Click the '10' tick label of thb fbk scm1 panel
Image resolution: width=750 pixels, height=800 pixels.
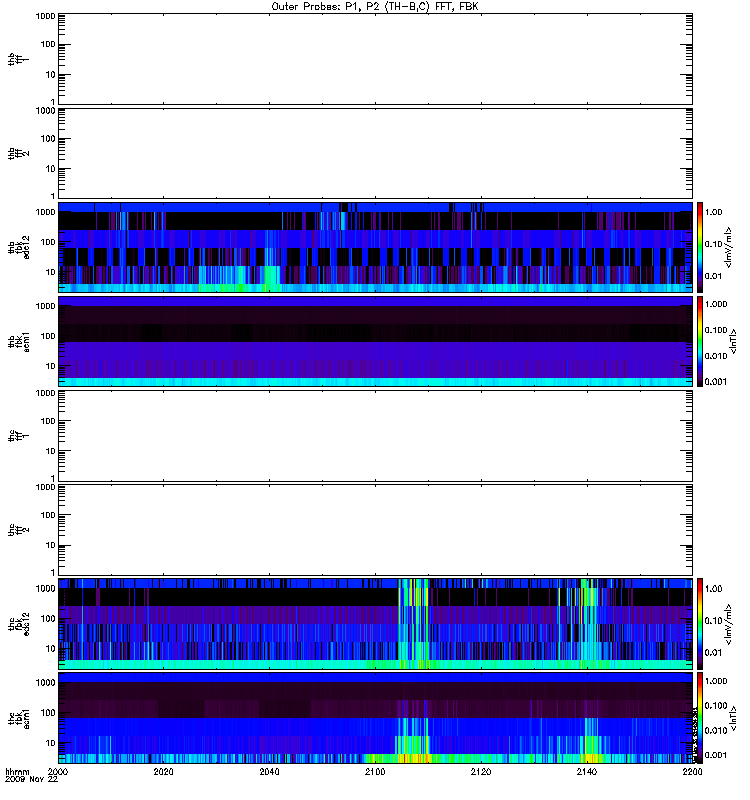click(51, 366)
